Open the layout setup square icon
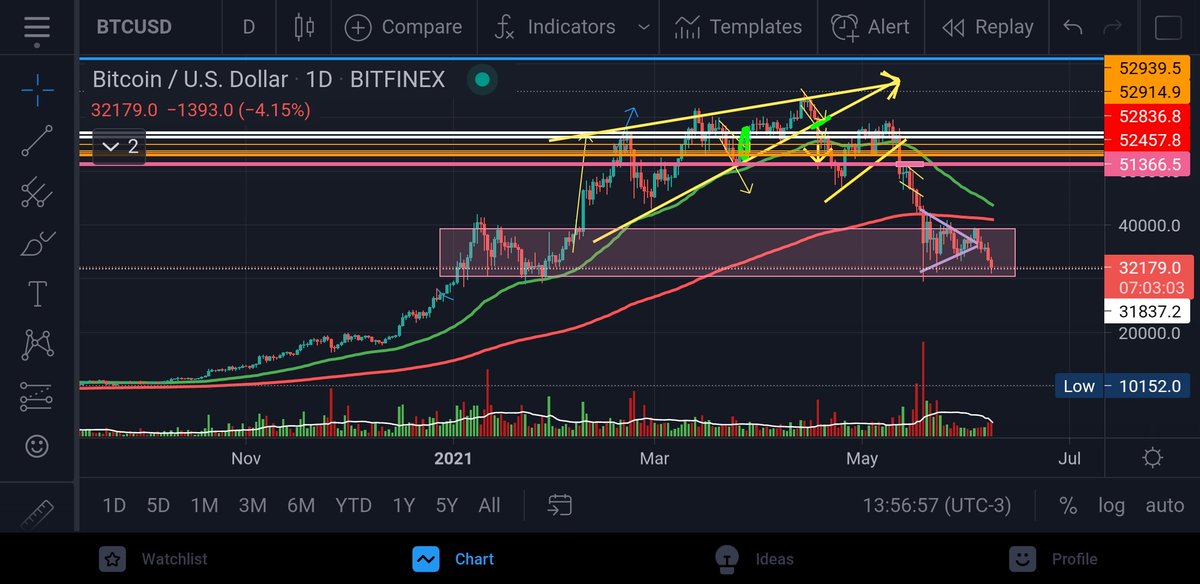Image resolution: width=1200 pixels, height=584 pixels. (x=1167, y=27)
